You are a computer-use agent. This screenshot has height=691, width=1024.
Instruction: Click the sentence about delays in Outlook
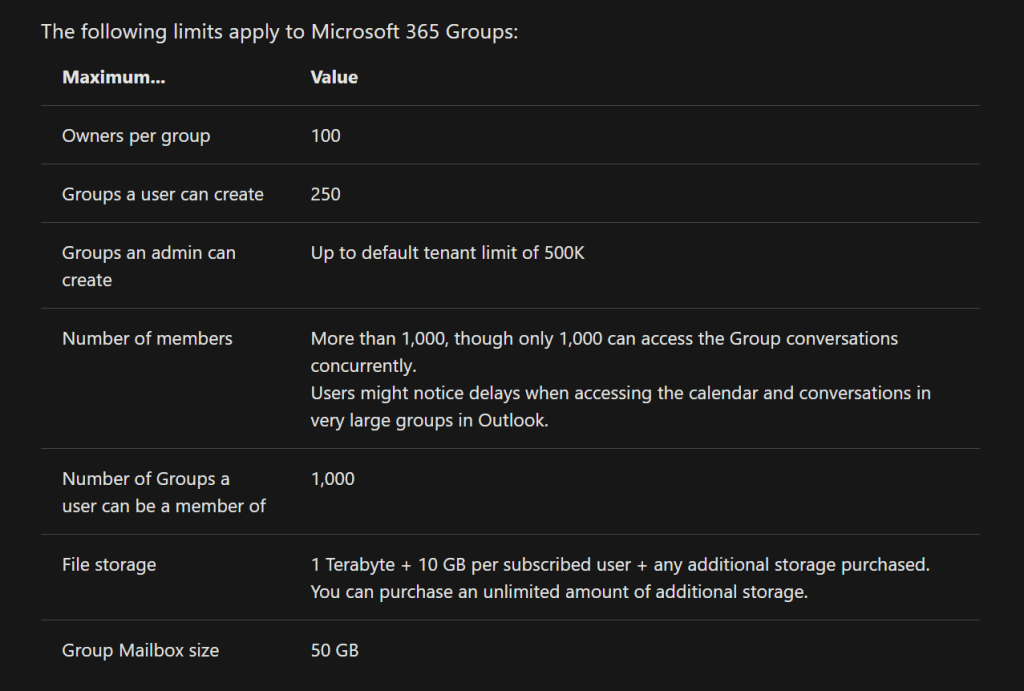(620, 406)
